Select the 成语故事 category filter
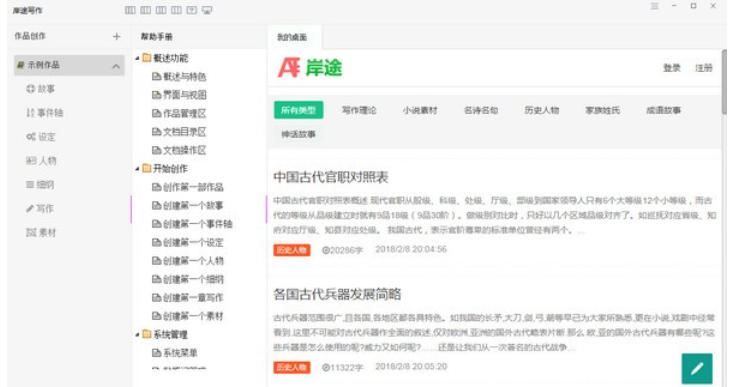 click(x=663, y=110)
